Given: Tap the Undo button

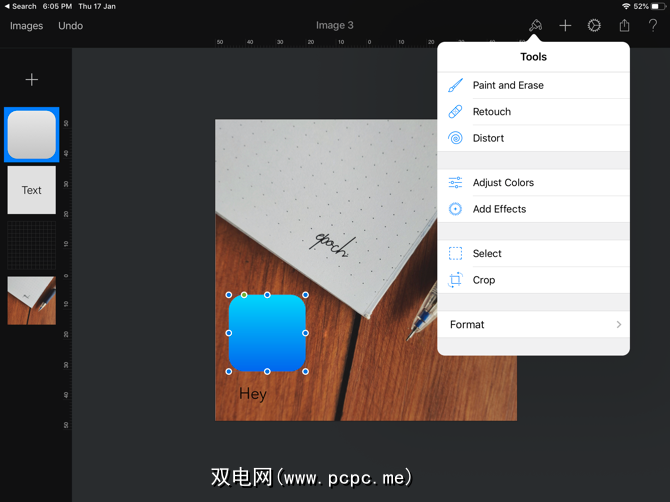Looking at the screenshot, I should pos(71,26).
